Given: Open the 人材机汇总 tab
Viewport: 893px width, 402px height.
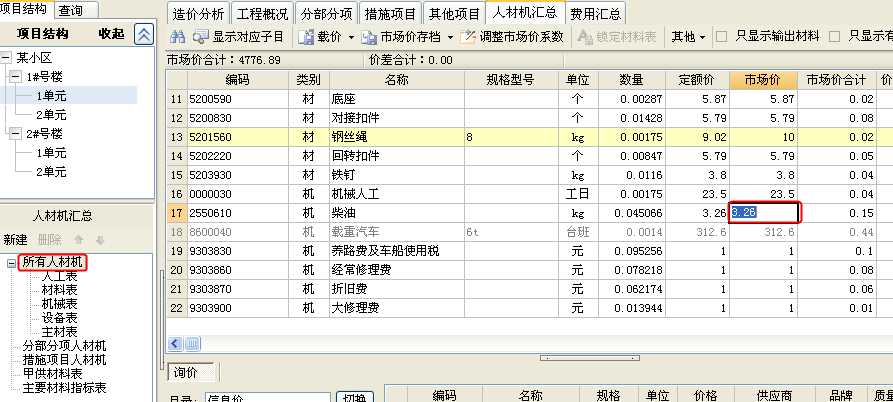Looking at the screenshot, I should [x=525, y=13].
